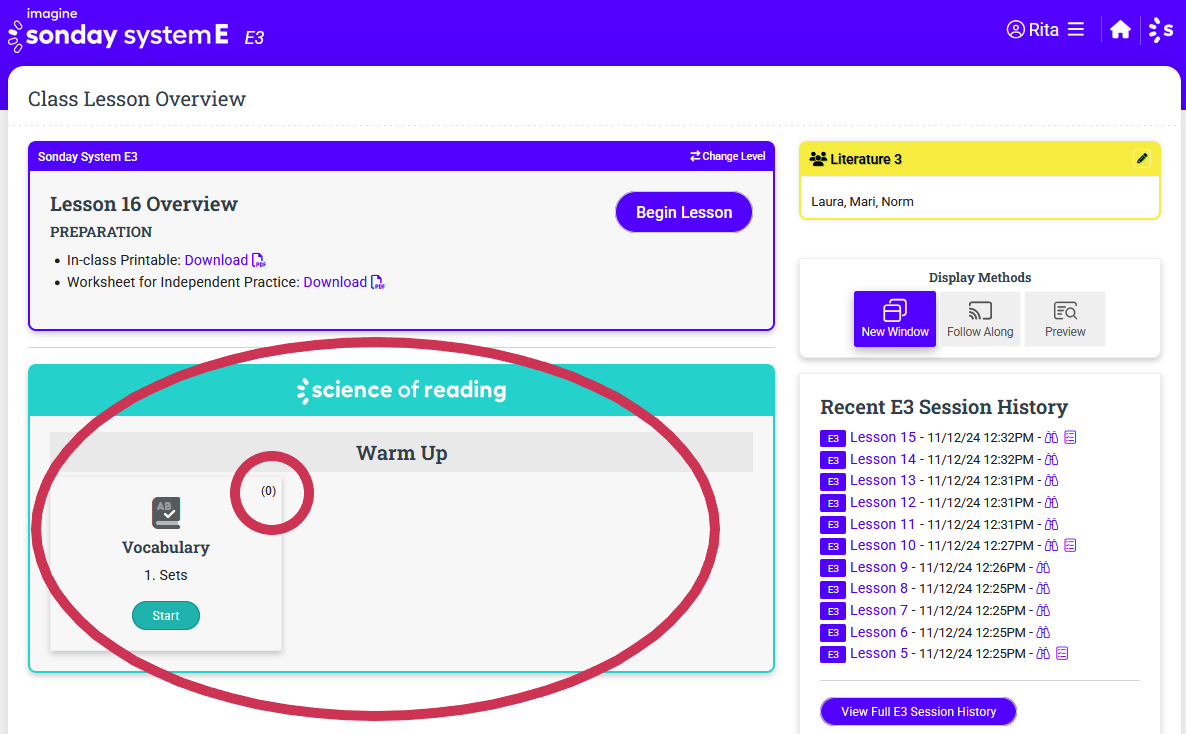Image resolution: width=1186 pixels, height=734 pixels.
Task: Click the Imagine 's' launcher icon
Action: (1161, 30)
